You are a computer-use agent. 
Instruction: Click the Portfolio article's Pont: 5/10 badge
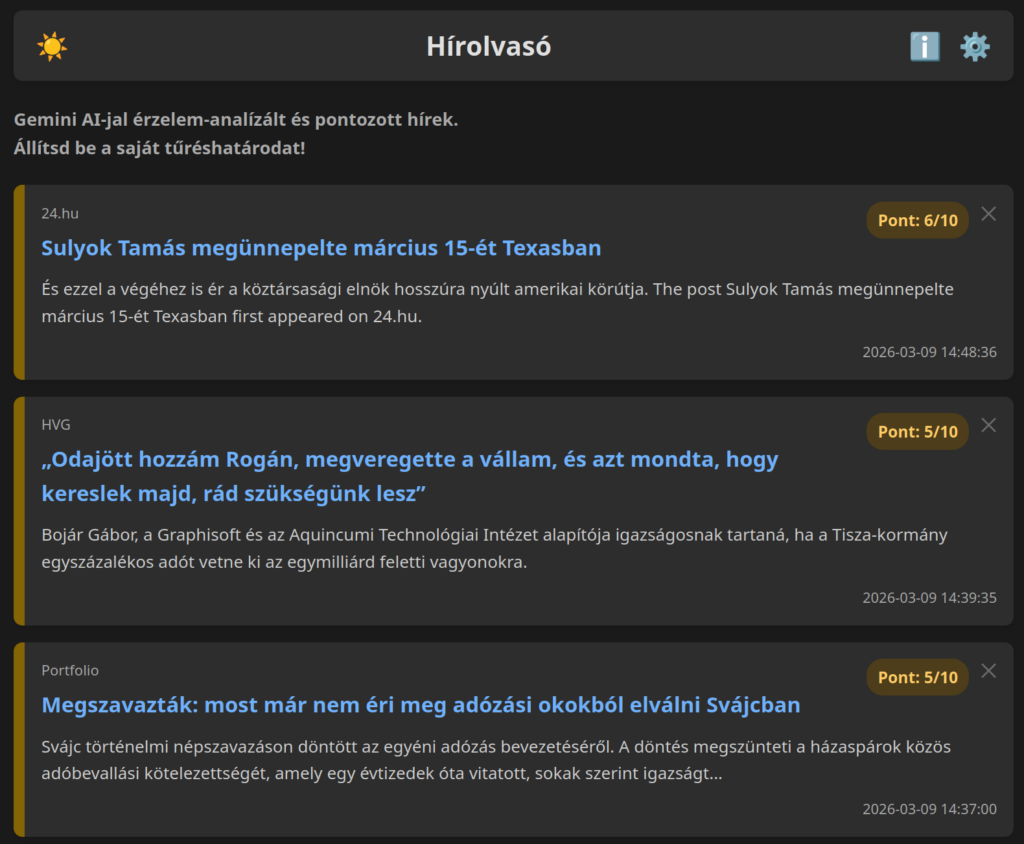click(917, 677)
